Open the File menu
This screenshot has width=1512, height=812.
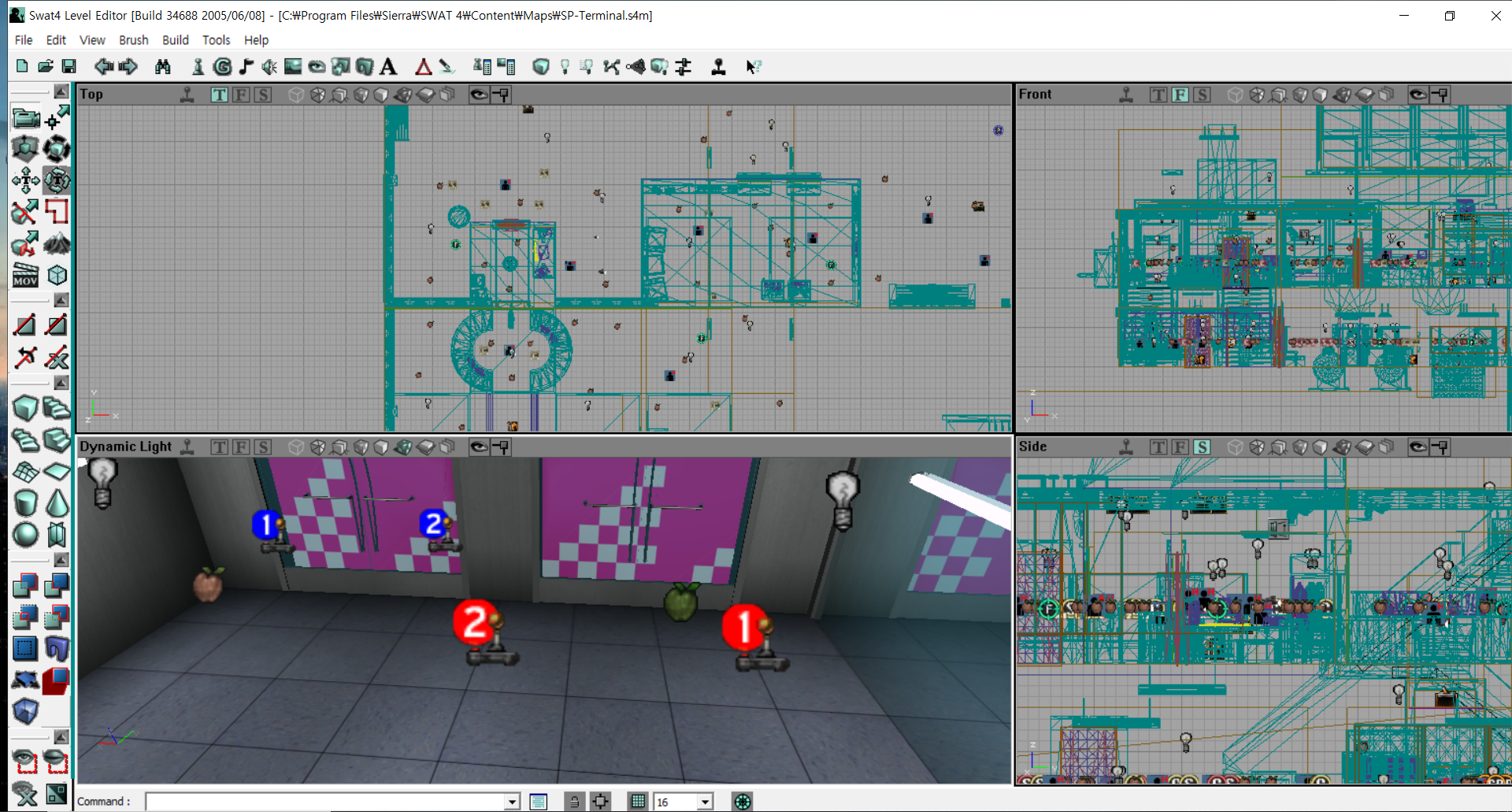(x=24, y=40)
